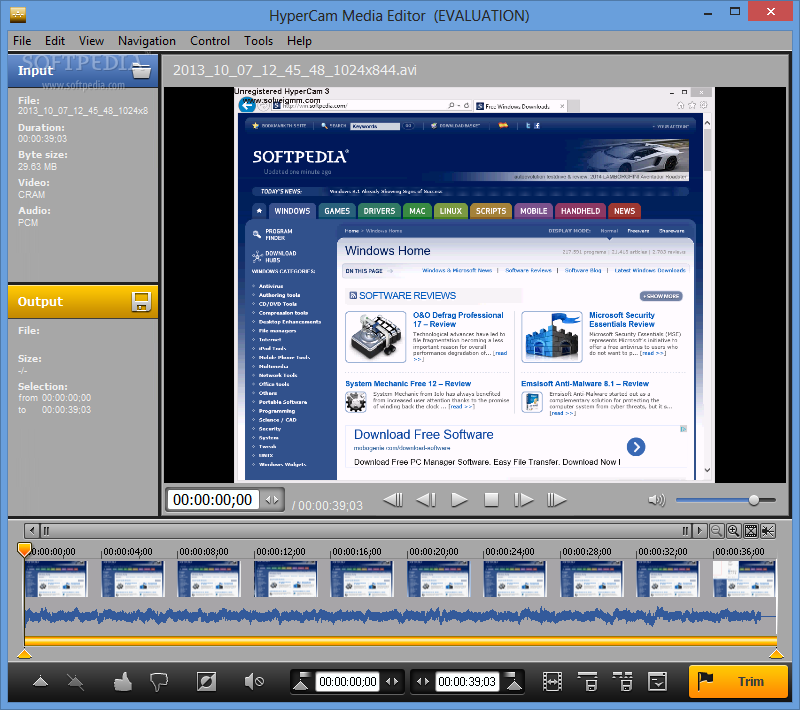Click the thumbs-up keep fragment icon
800x710 pixels.
pos(122,681)
